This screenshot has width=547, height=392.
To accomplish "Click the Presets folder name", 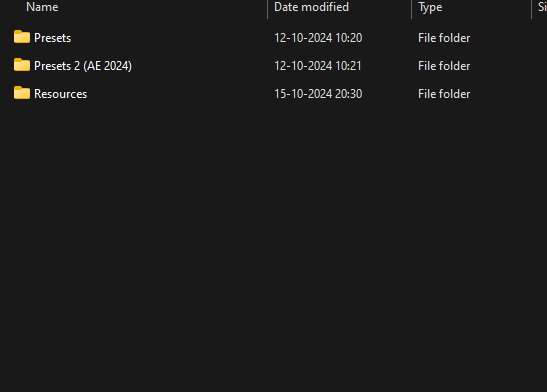I will 52,38.
